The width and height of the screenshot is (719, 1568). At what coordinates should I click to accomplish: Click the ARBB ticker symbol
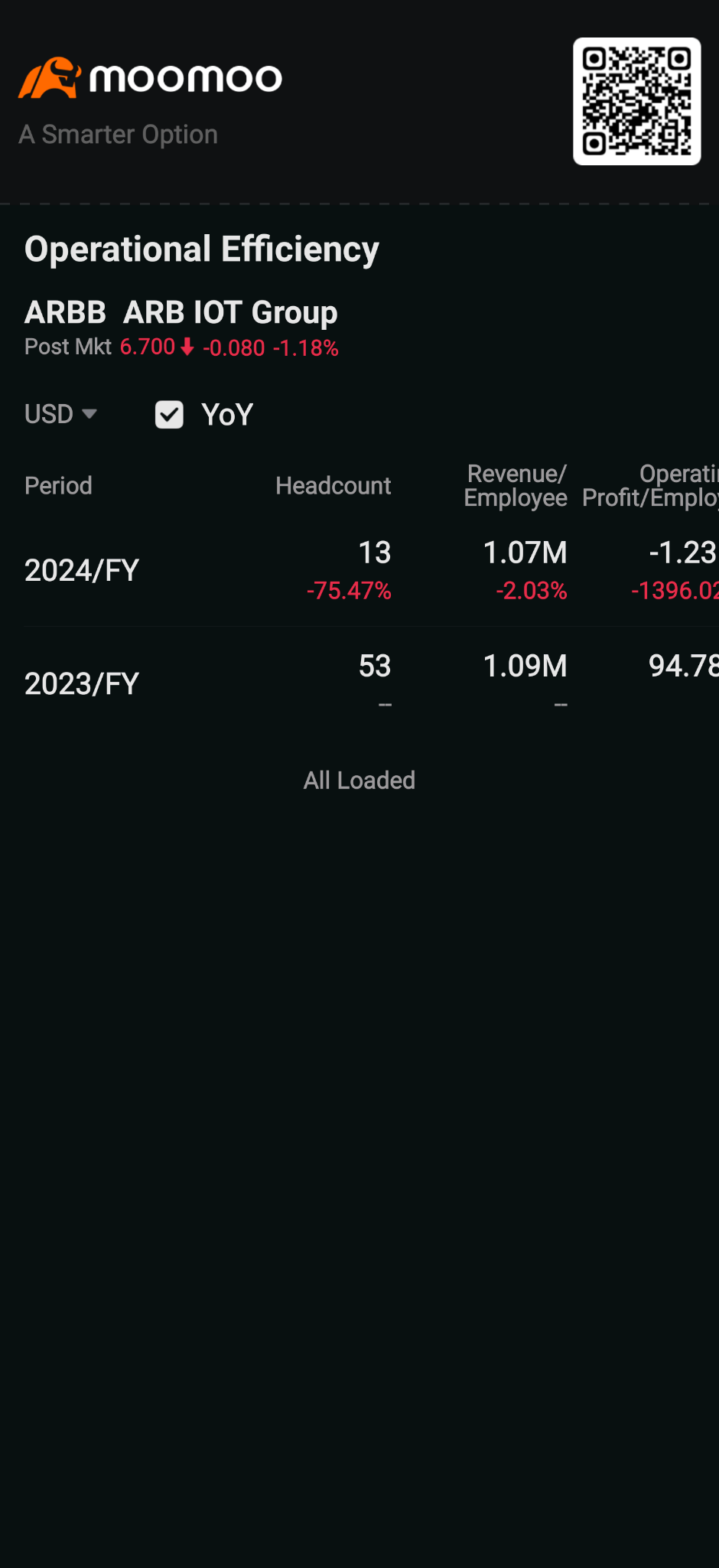65,312
